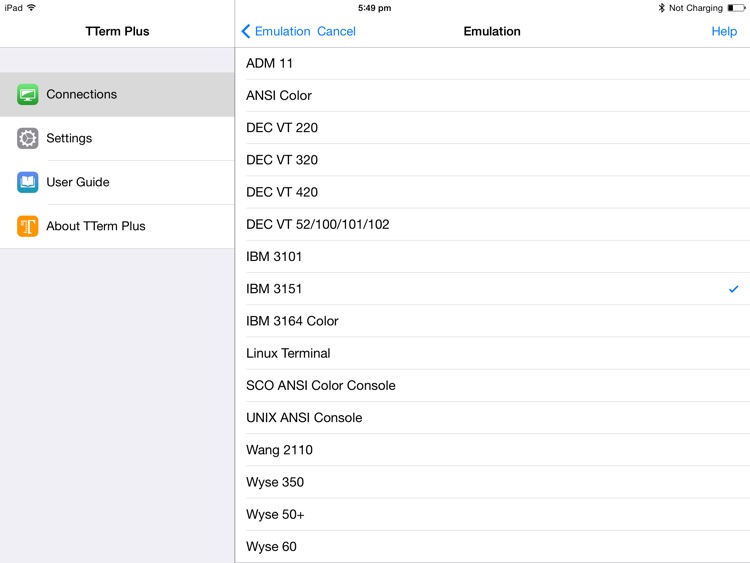Choose UNIX ANSI Console

pos(493,418)
